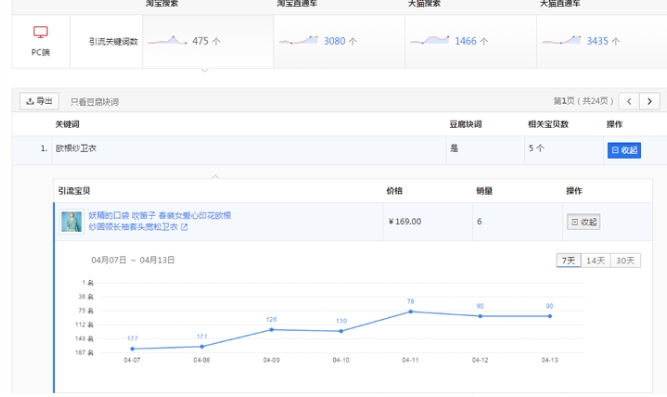The width and height of the screenshot is (667, 397).
Task: Click the PC端 monitor icon
Action: click(x=40, y=32)
